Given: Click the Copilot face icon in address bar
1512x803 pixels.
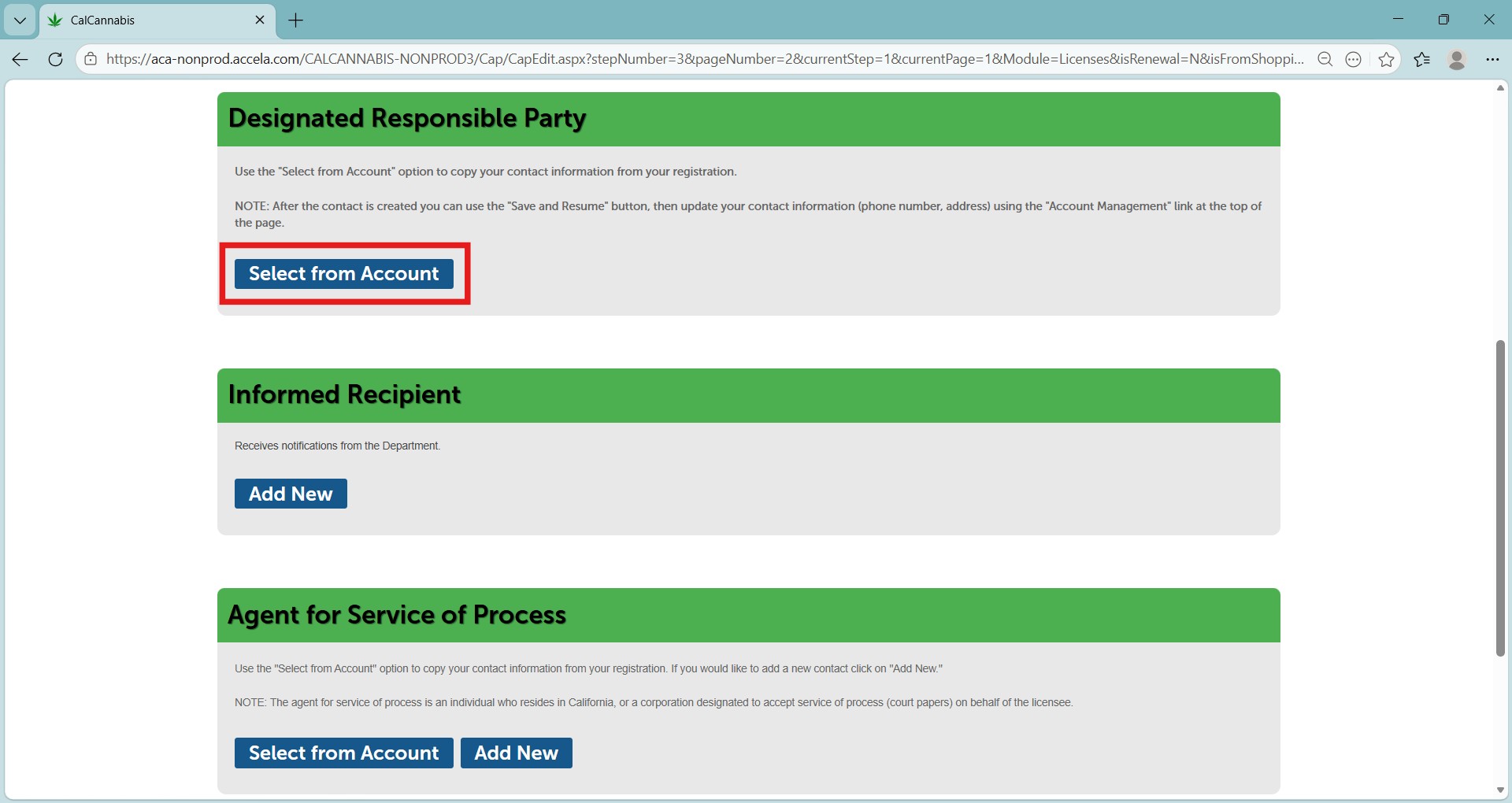Looking at the screenshot, I should 1354,59.
